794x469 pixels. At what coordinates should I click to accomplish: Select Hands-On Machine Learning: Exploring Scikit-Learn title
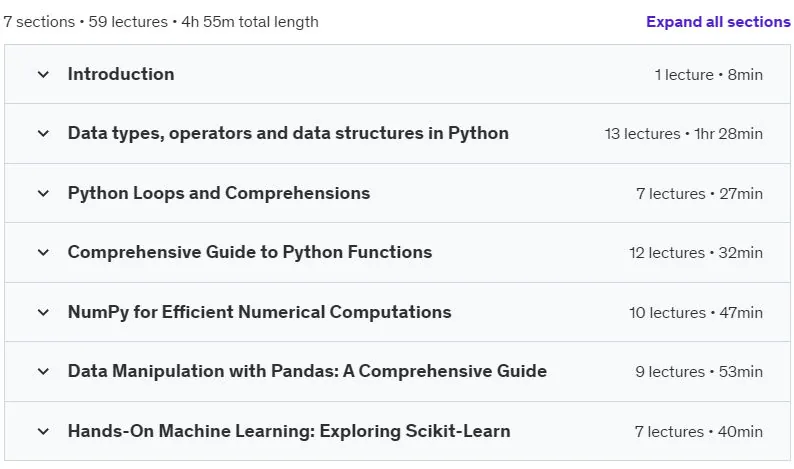point(289,431)
